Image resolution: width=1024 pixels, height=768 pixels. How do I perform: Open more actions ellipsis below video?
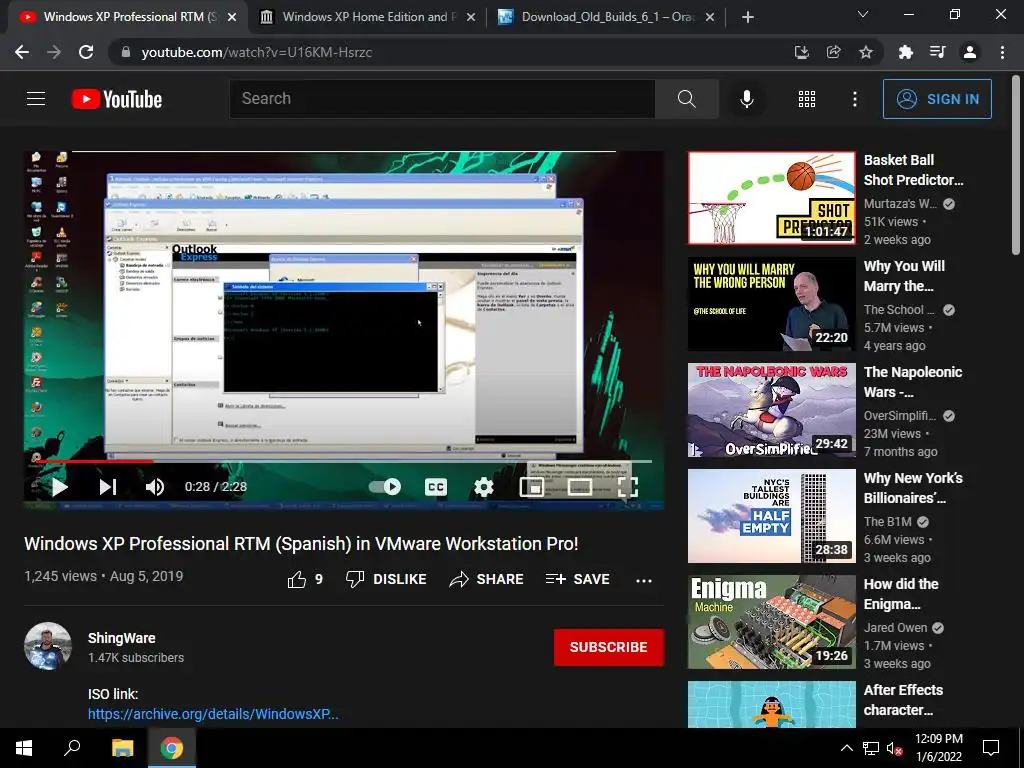point(644,580)
